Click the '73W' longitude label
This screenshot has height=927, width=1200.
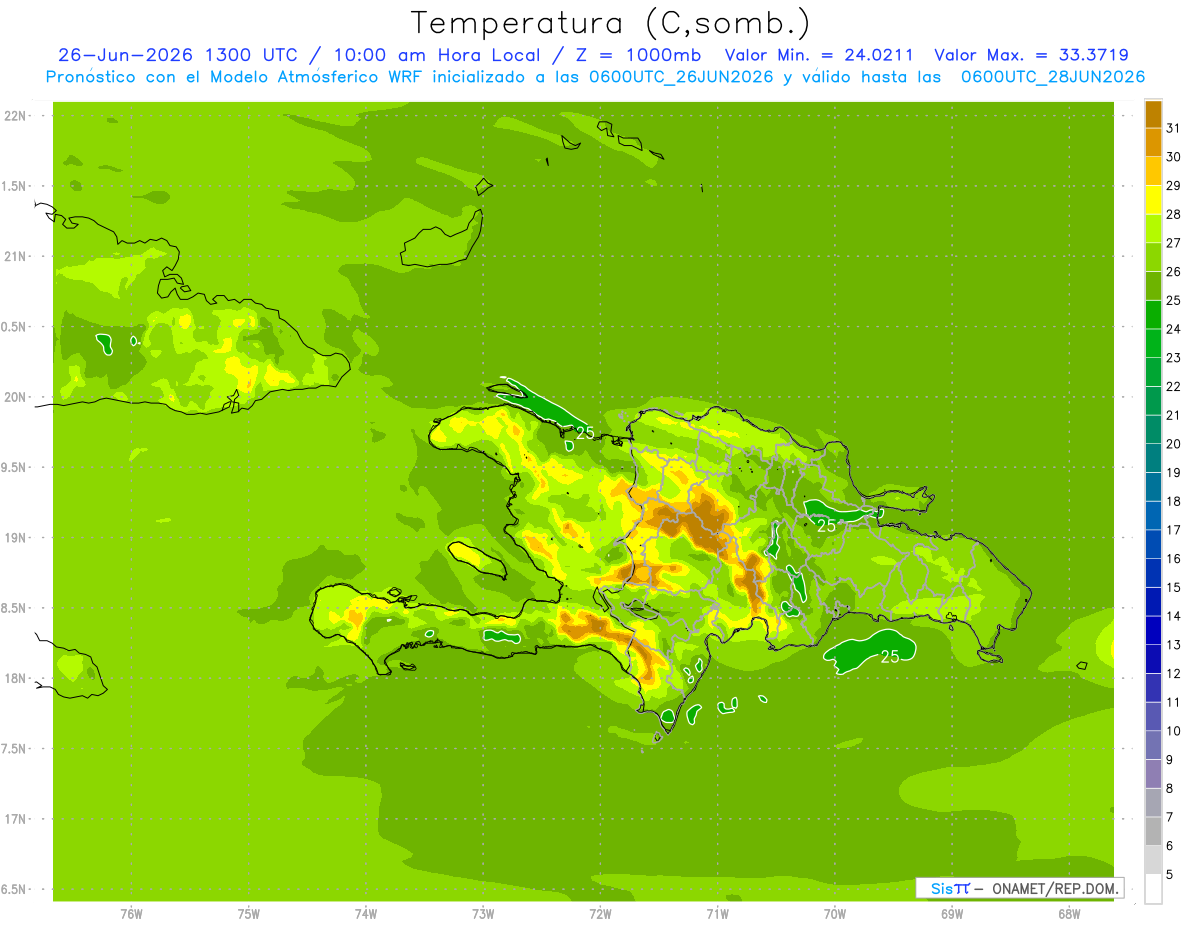pyautogui.click(x=483, y=914)
